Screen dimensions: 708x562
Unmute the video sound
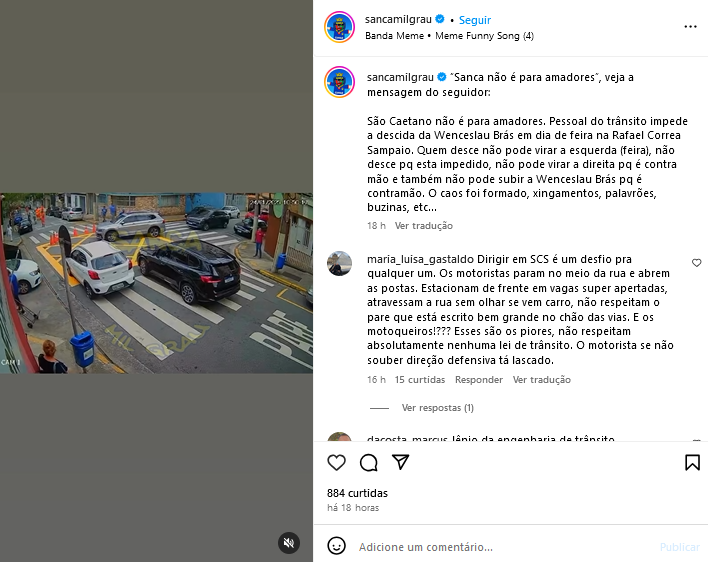(x=289, y=543)
